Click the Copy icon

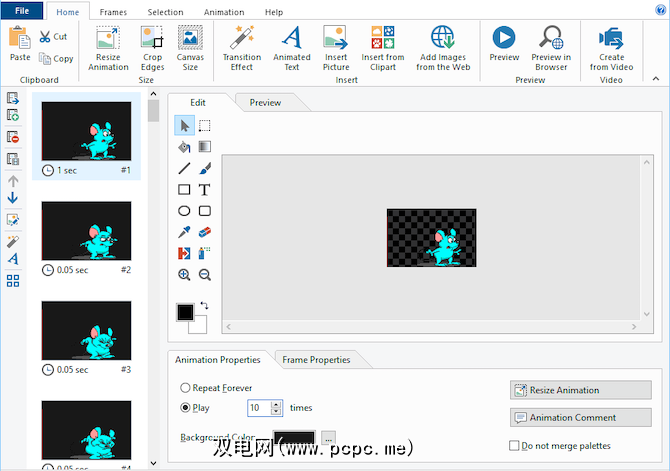pyautogui.click(x=44, y=58)
